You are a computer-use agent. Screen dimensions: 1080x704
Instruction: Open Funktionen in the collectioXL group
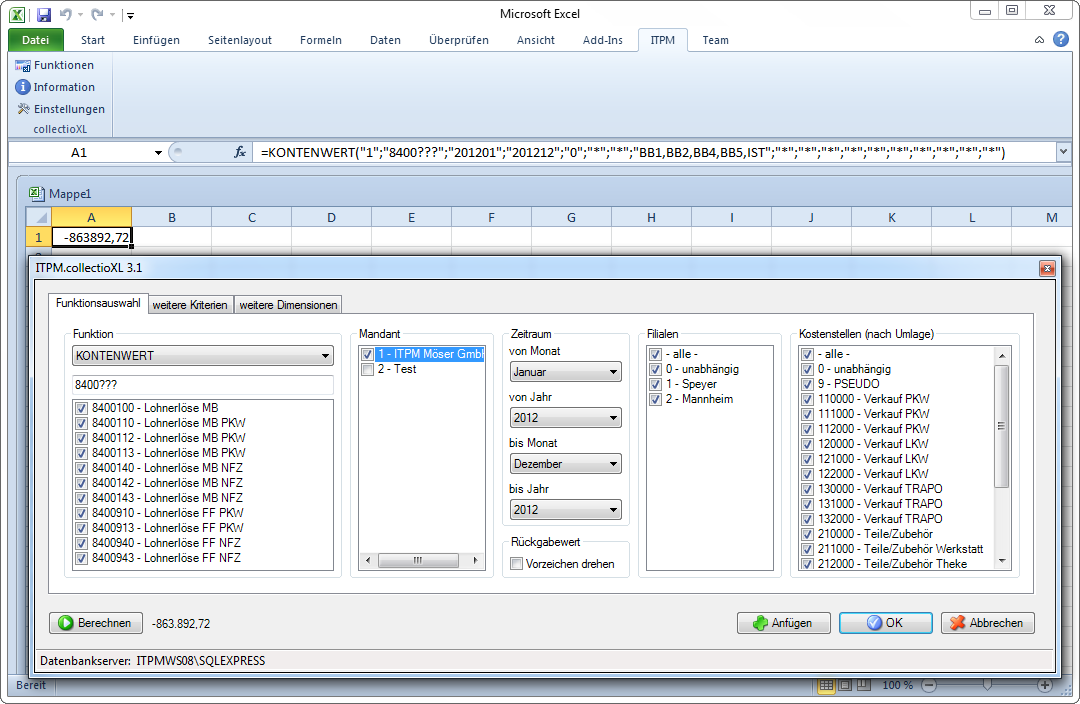(x=54, y=65)
